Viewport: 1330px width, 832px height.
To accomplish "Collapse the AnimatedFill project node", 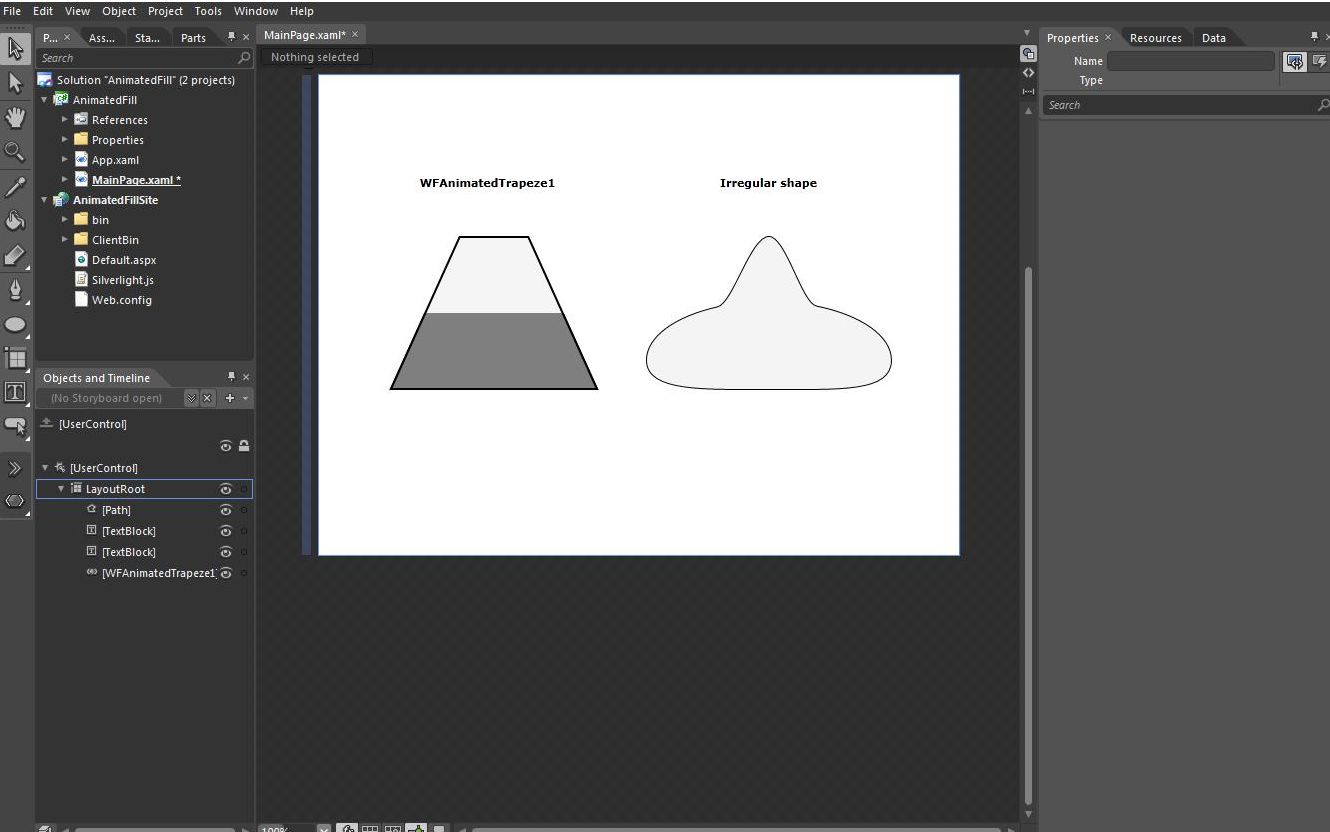I will [x=44, y=99].
